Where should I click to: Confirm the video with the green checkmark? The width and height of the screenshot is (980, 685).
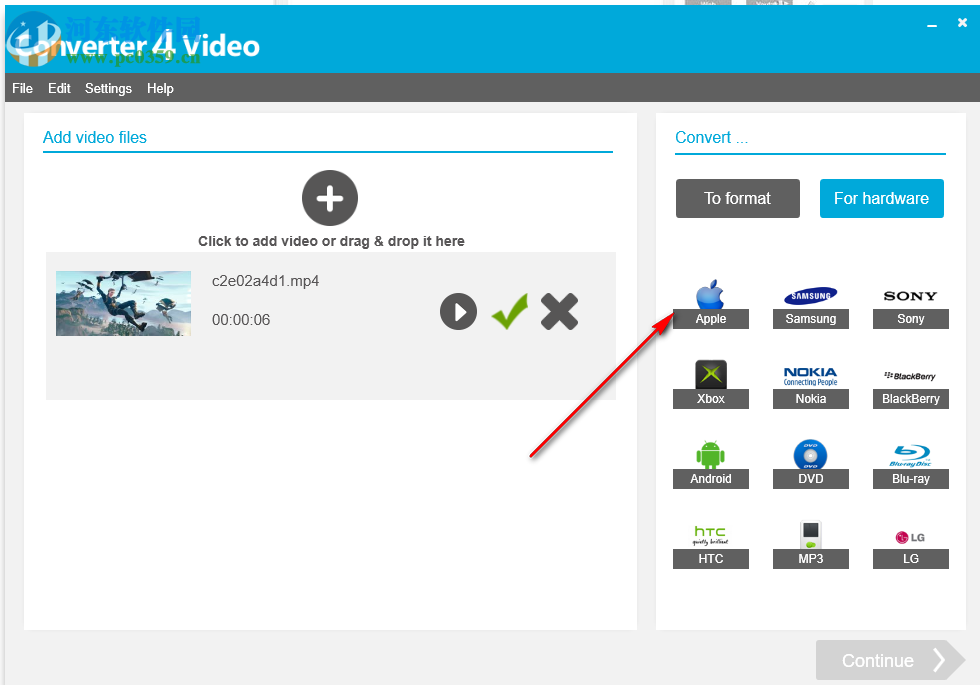[x=509, y=311]
